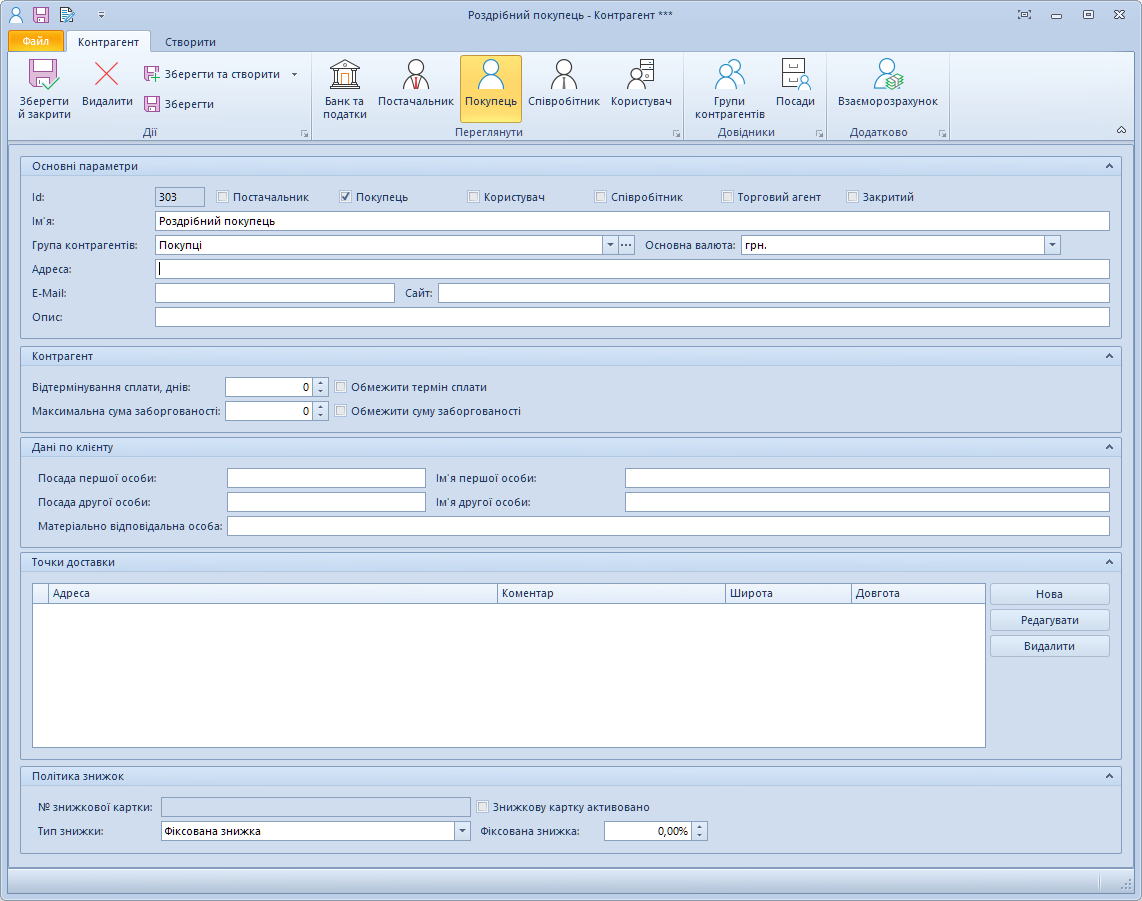Expand the Група контрагентів dropdown
1142x901 pixels.
(x=610, y=245)
